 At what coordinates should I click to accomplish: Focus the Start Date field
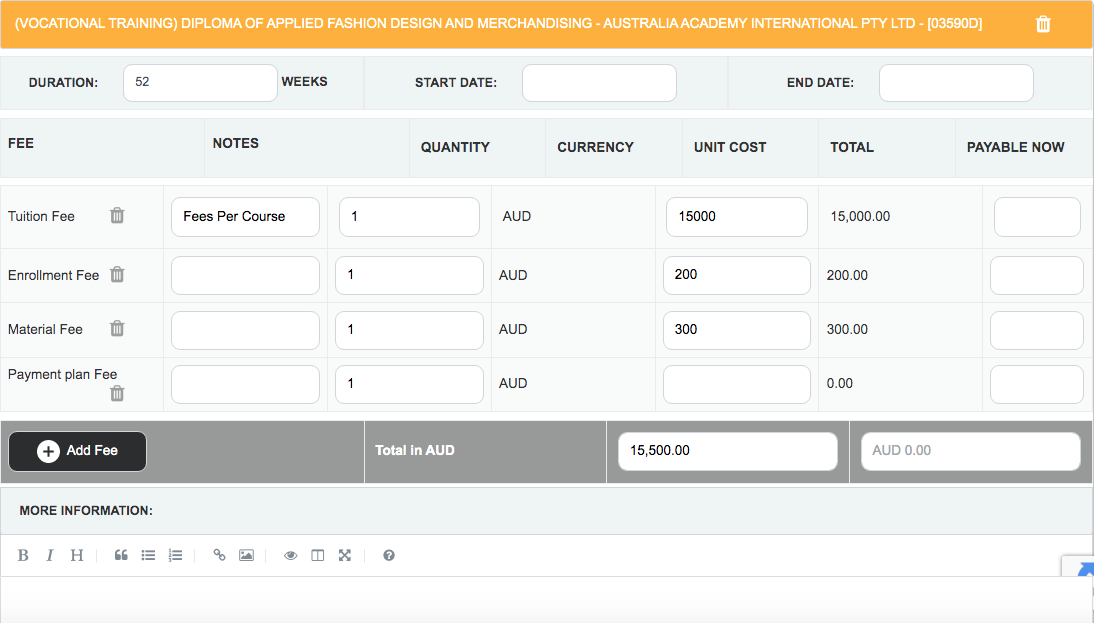coord(599,82)
